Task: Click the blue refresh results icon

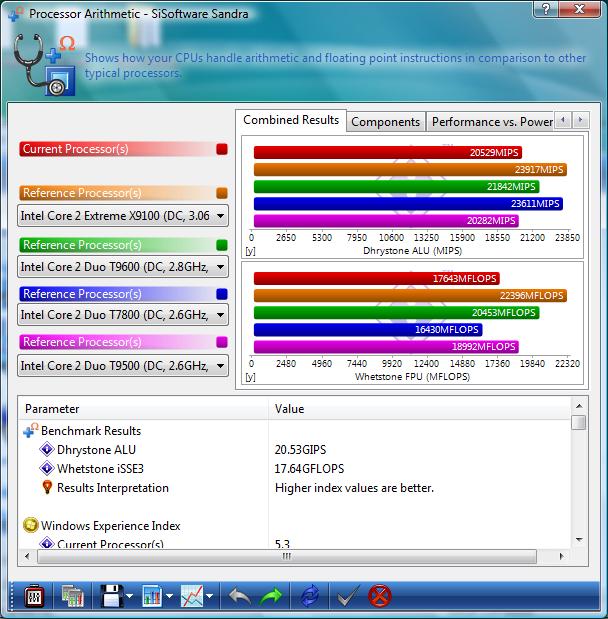Action: [x=310, y=596]
